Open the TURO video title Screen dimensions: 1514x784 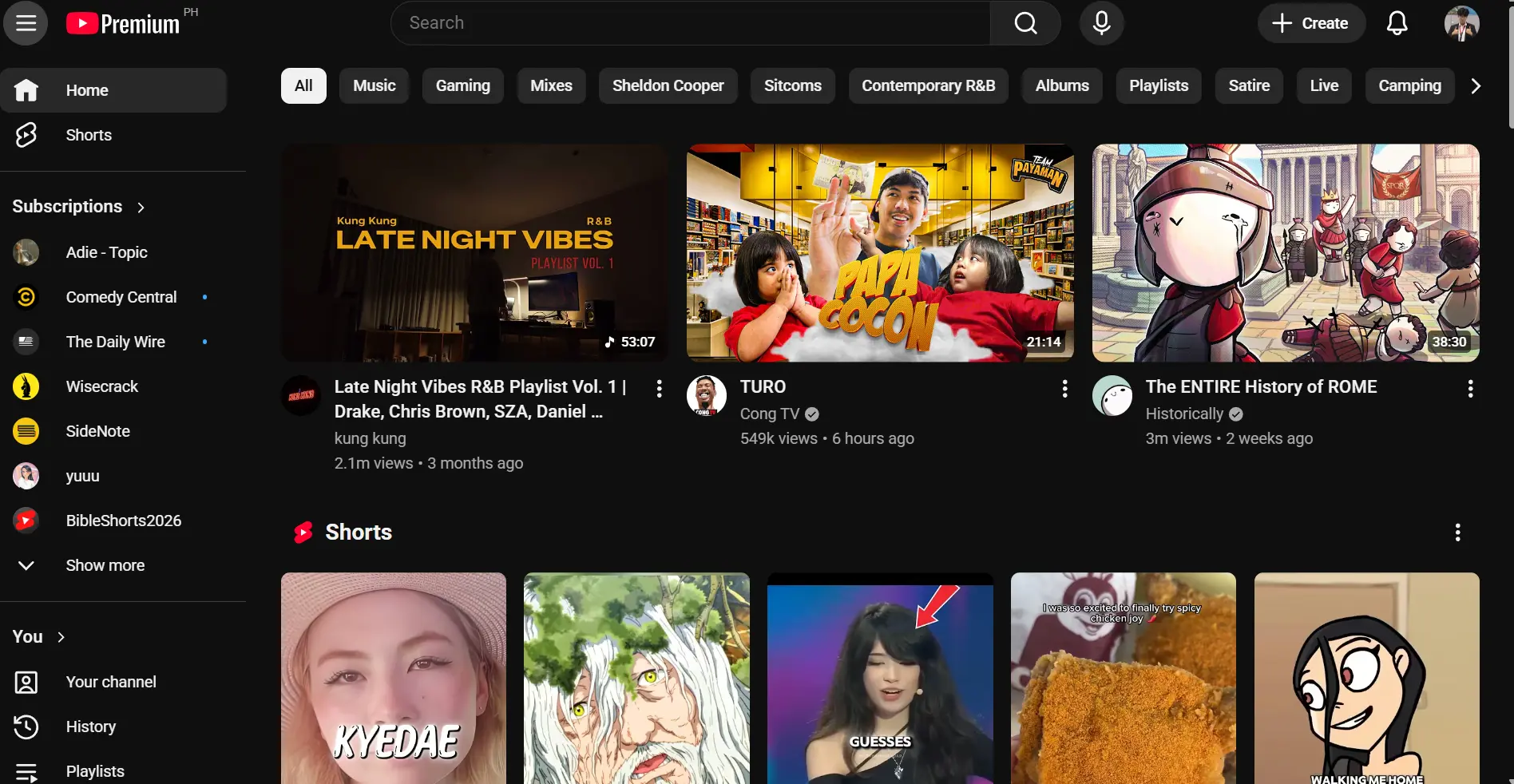(x=763, y=386)
